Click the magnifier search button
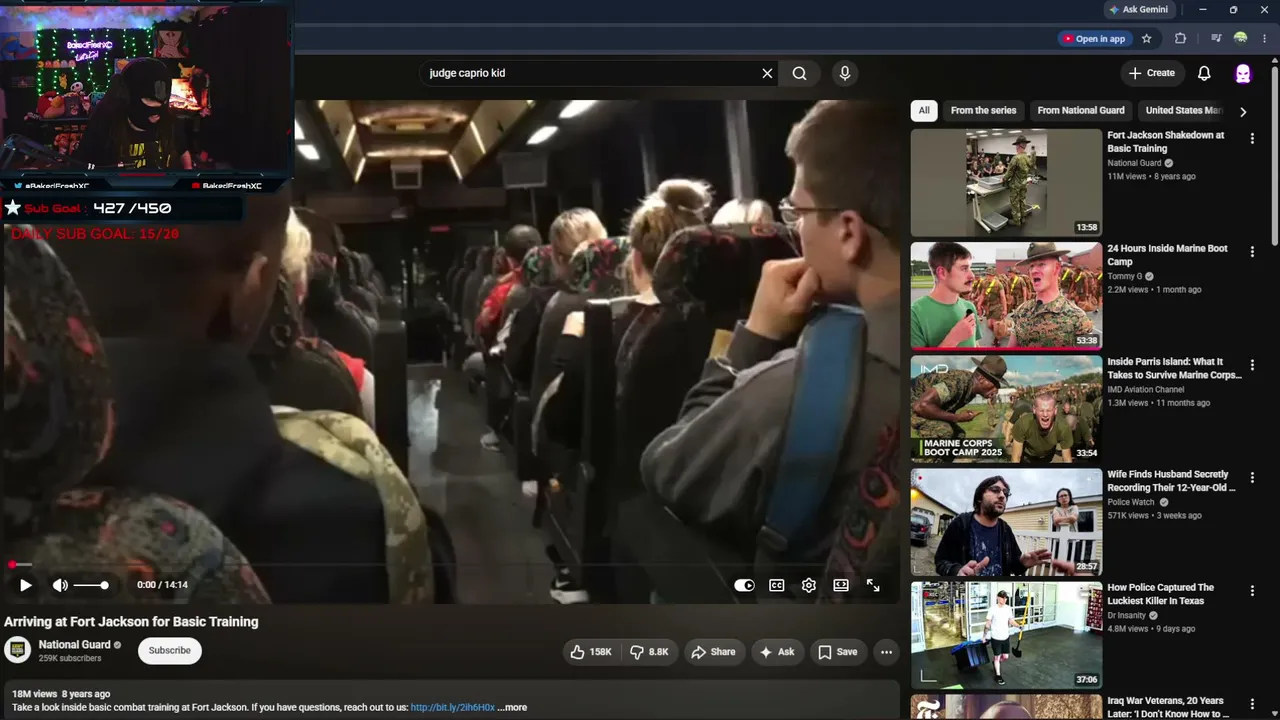The width and height of the screenshot is (1280, 720). 800,73
